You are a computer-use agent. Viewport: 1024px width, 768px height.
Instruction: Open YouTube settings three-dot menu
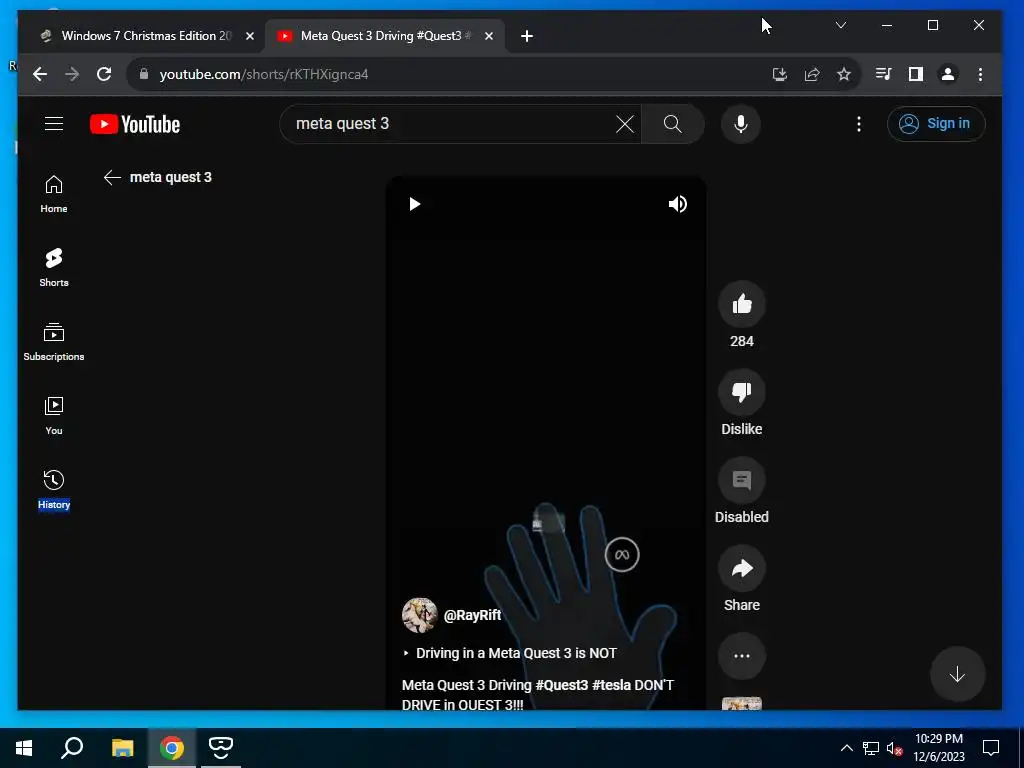(859, 124)
